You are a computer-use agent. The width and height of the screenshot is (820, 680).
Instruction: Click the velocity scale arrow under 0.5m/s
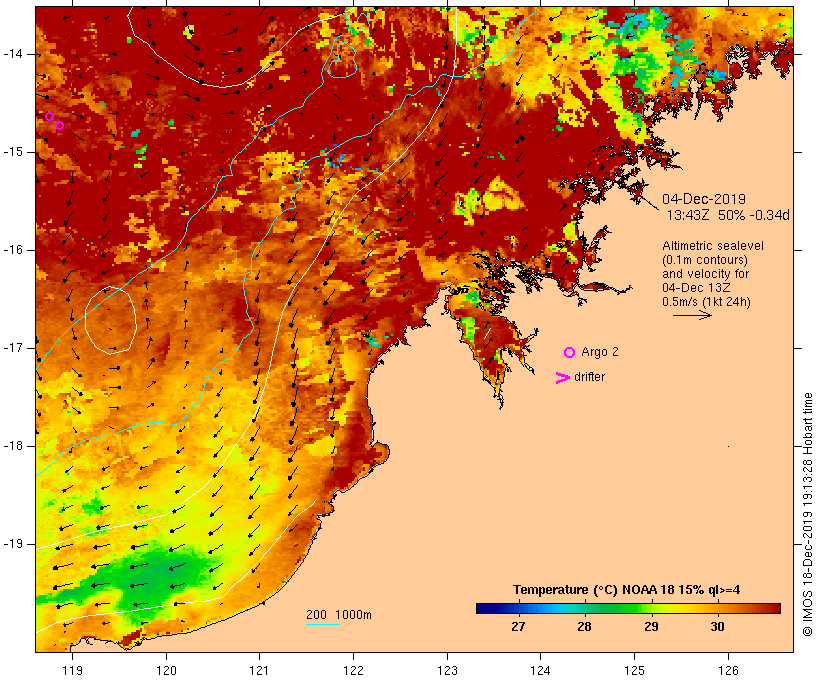coord(692,315)
